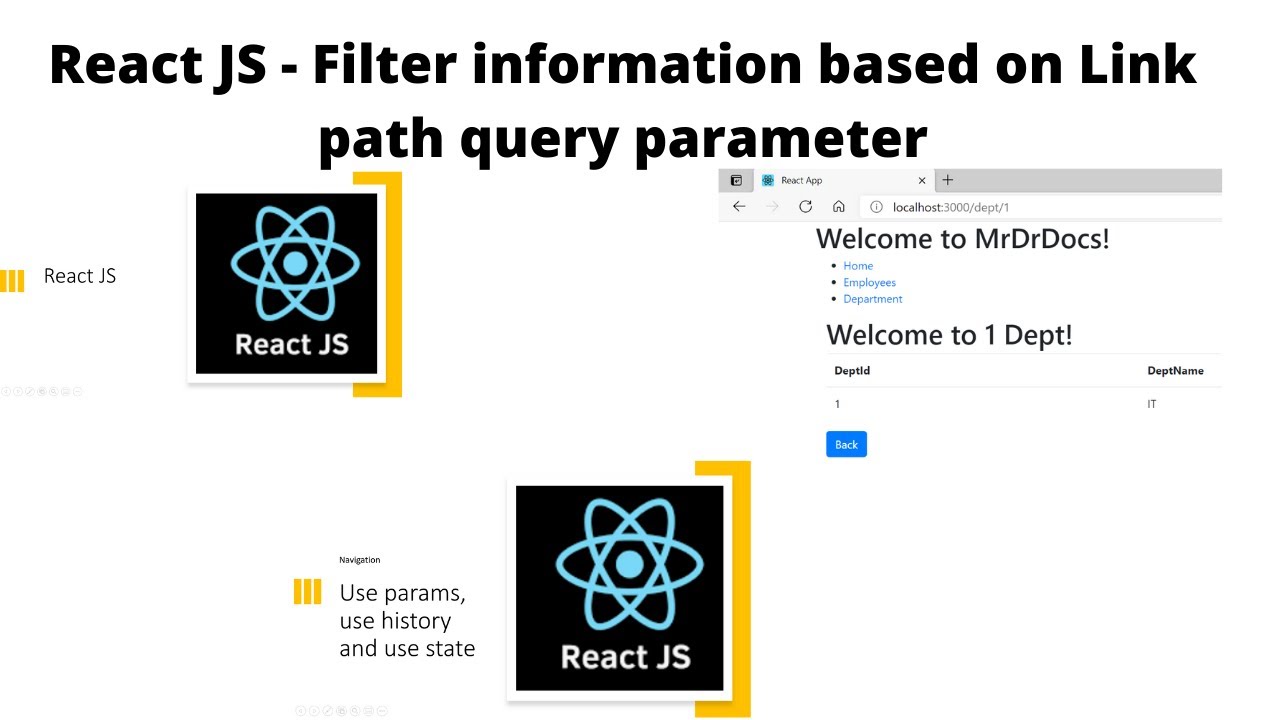Image resolution: width=1280 pixels, height=720 pixels.
Task: Open the Home navigation link
Action: coord(858,266)
